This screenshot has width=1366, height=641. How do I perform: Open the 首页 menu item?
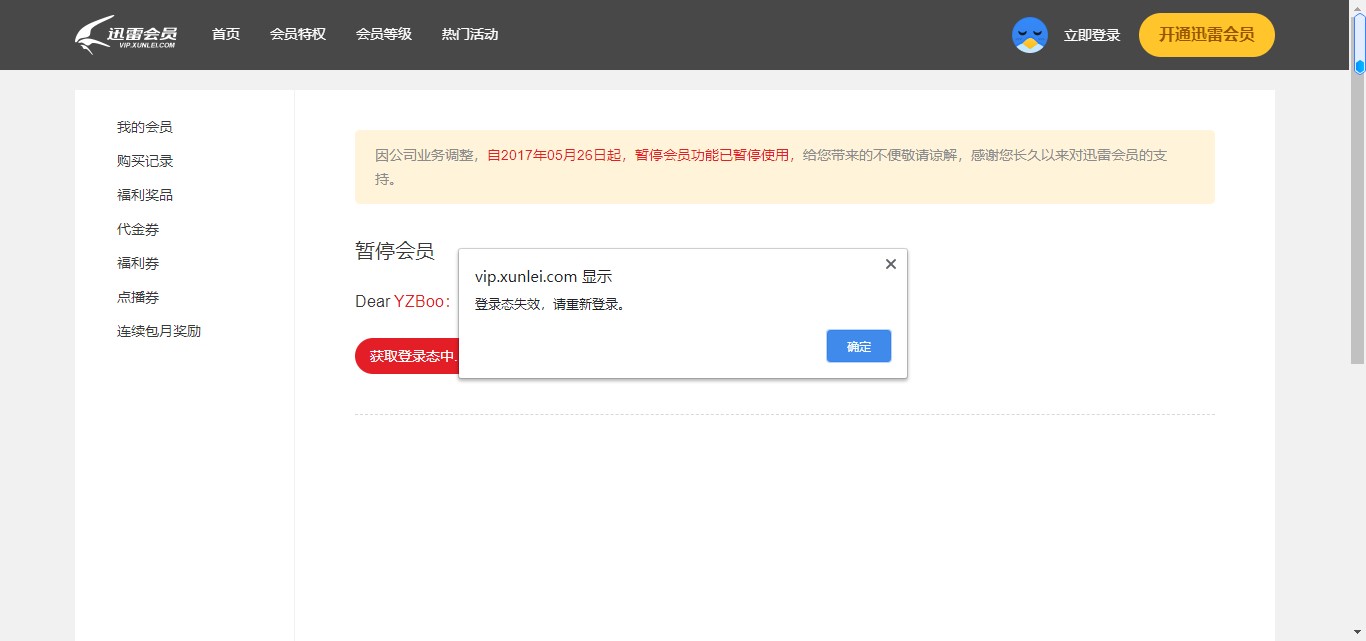point(225,33)
